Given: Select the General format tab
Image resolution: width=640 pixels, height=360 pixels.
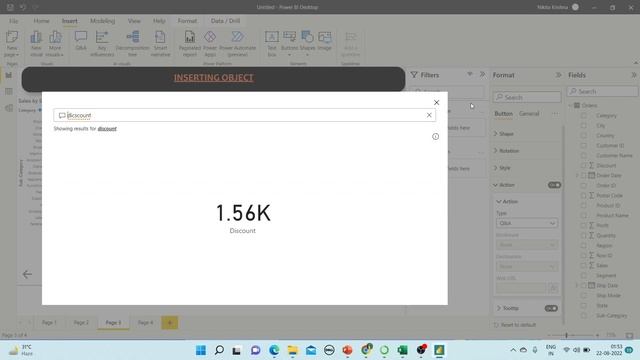Looking at the screenshot, I should click(529, 113).
